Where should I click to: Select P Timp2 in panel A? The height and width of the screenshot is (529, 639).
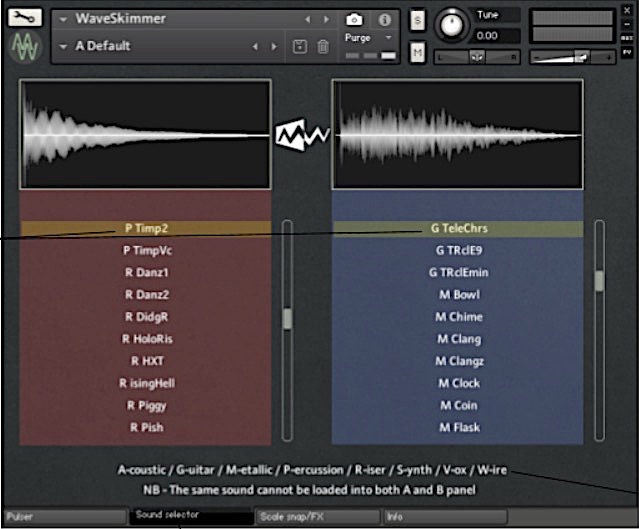click(146, 228)
